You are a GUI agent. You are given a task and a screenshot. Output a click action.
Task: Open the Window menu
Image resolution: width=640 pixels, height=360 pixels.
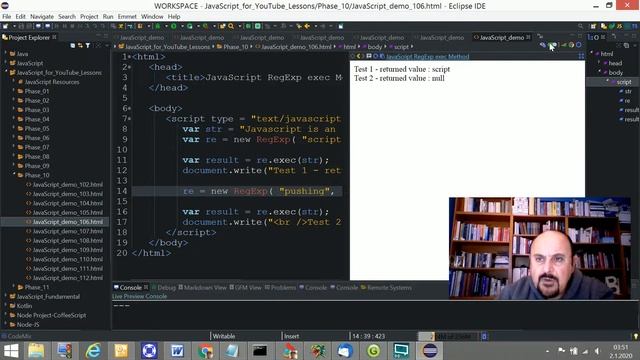point(152,16)
